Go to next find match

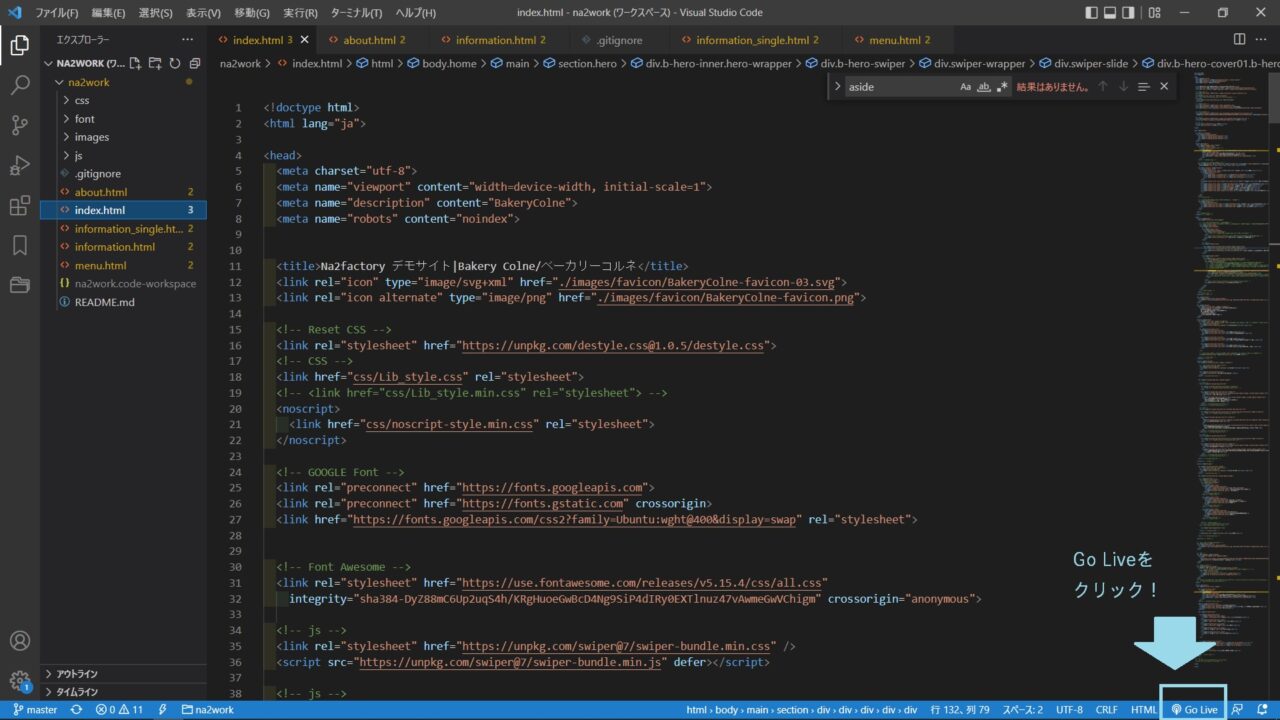[1123, 87]
